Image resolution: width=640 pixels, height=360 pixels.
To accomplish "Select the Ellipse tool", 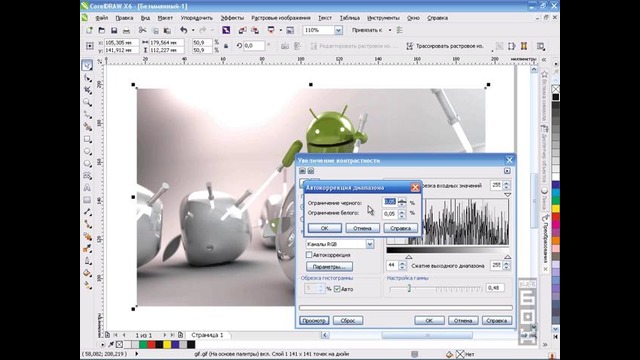I will click(x=87, y=151).
